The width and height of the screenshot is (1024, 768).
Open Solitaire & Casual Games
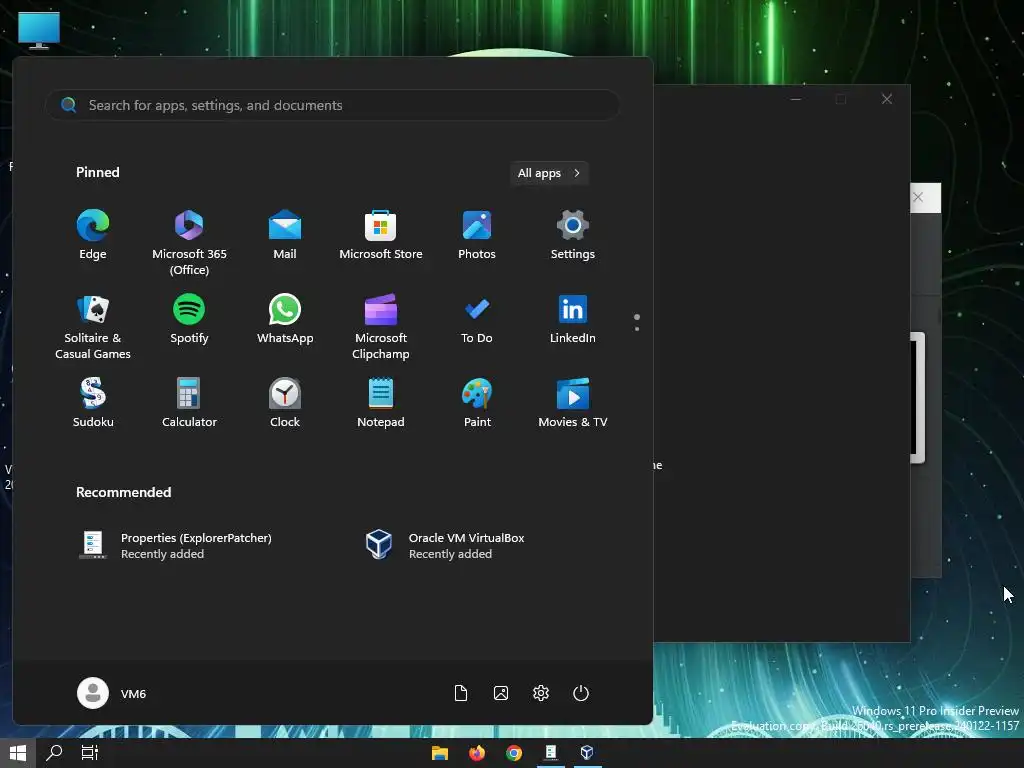(x=93, y=327)
